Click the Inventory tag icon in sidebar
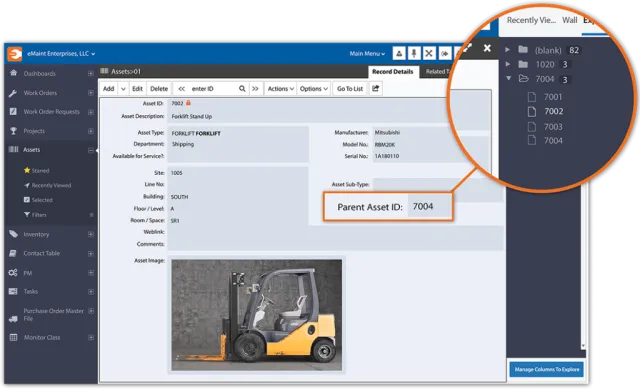This screenshot has width=640, height=390. (13, 234)
